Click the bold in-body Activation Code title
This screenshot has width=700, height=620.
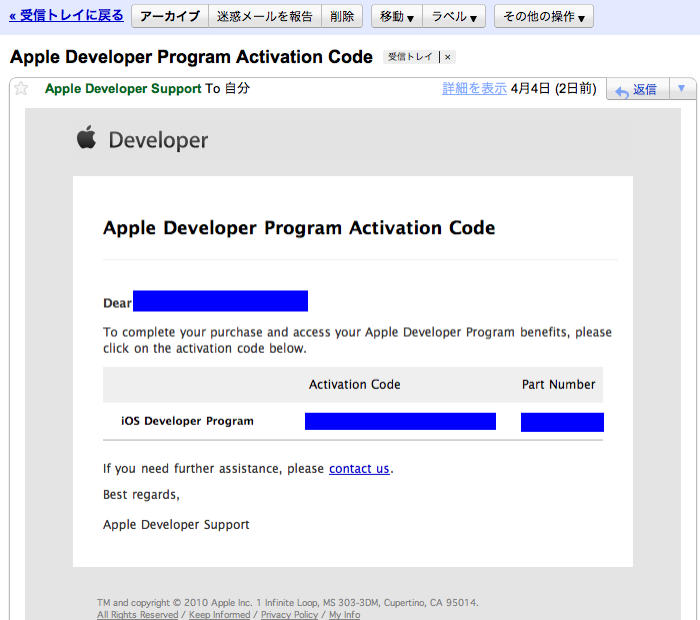click(299, 228)
